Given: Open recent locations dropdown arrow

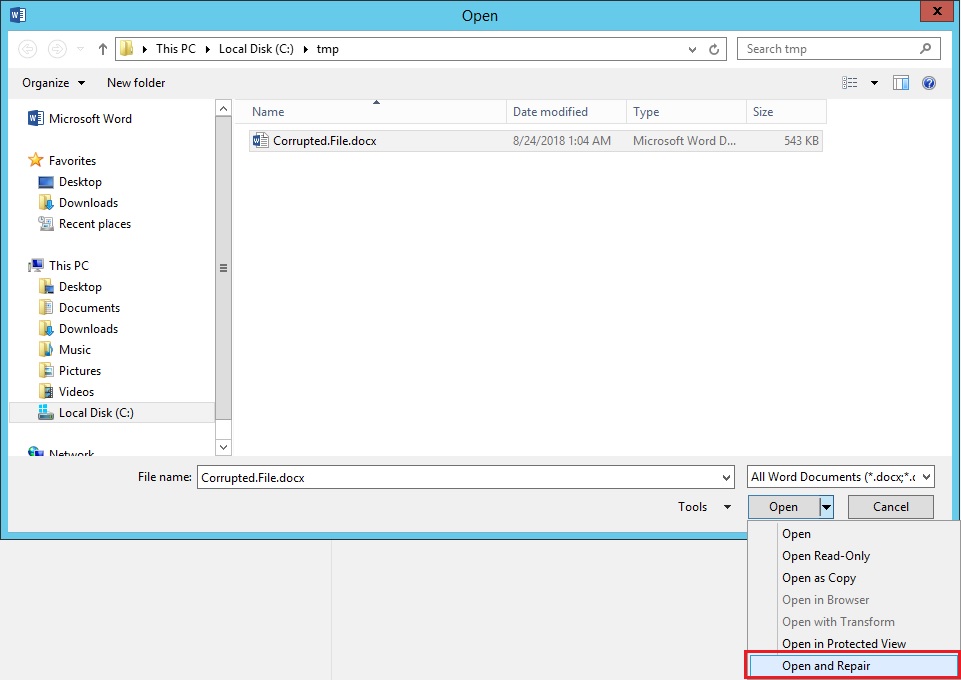Looking at the screenshot, I should point(80,49).
